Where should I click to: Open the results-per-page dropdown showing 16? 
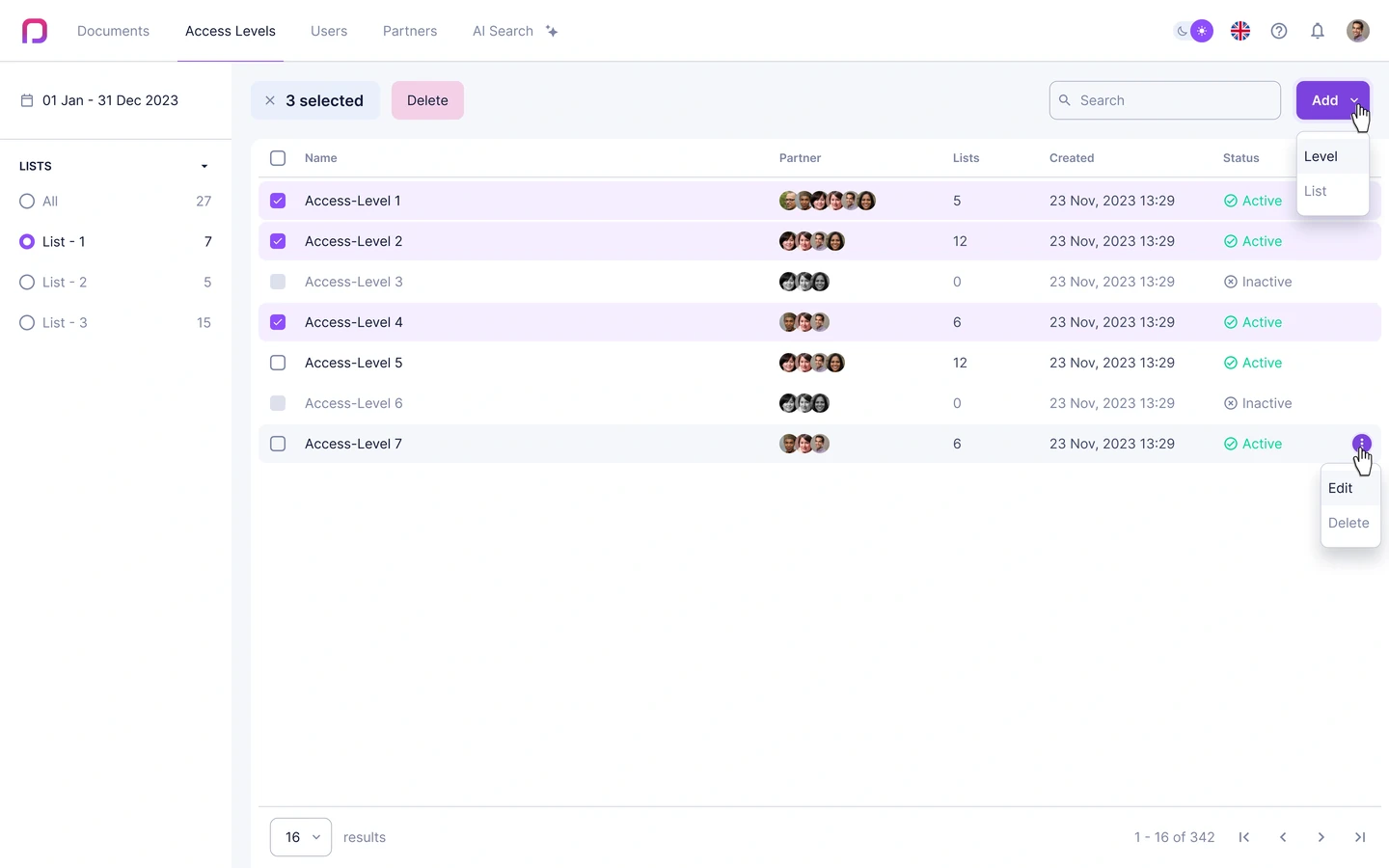(x=301, y=837)
